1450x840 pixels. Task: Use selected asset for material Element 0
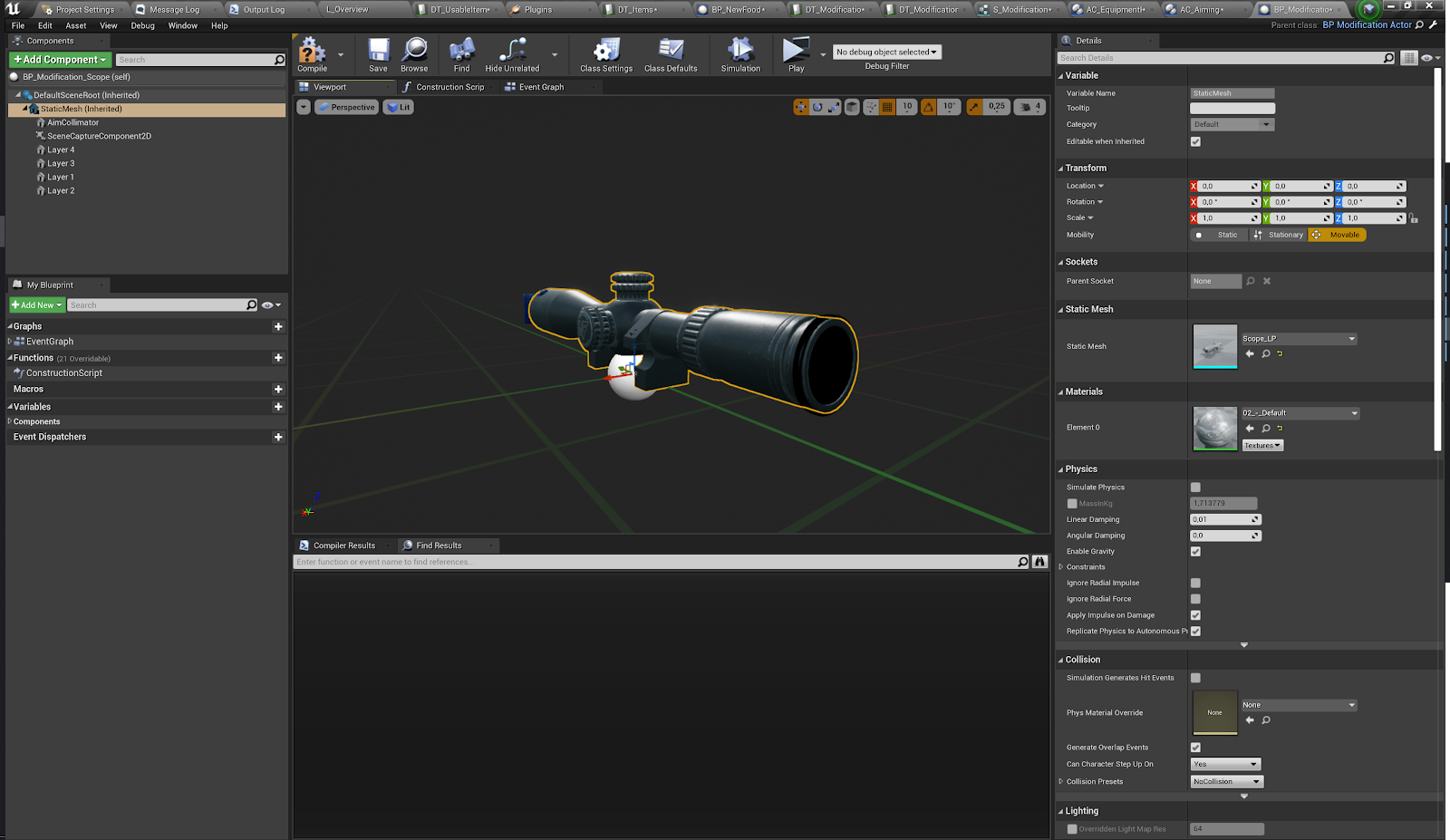coord(1250,429)
